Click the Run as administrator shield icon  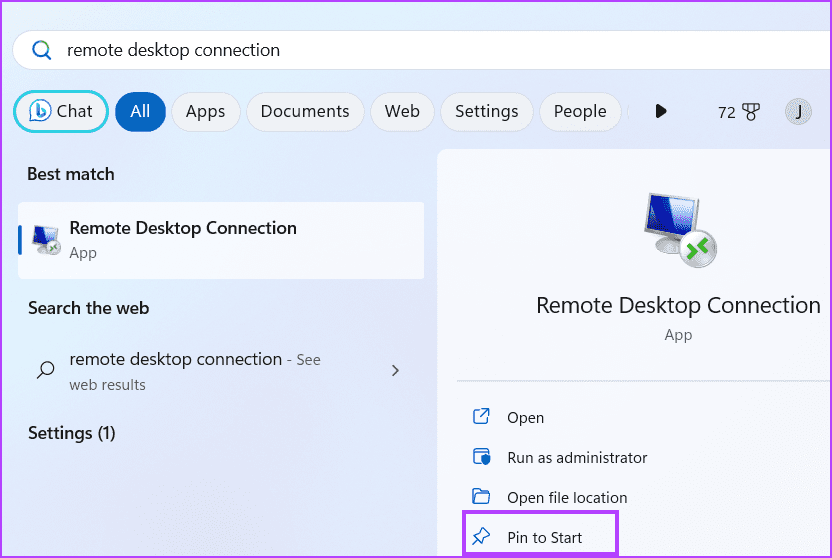(481, 457)
